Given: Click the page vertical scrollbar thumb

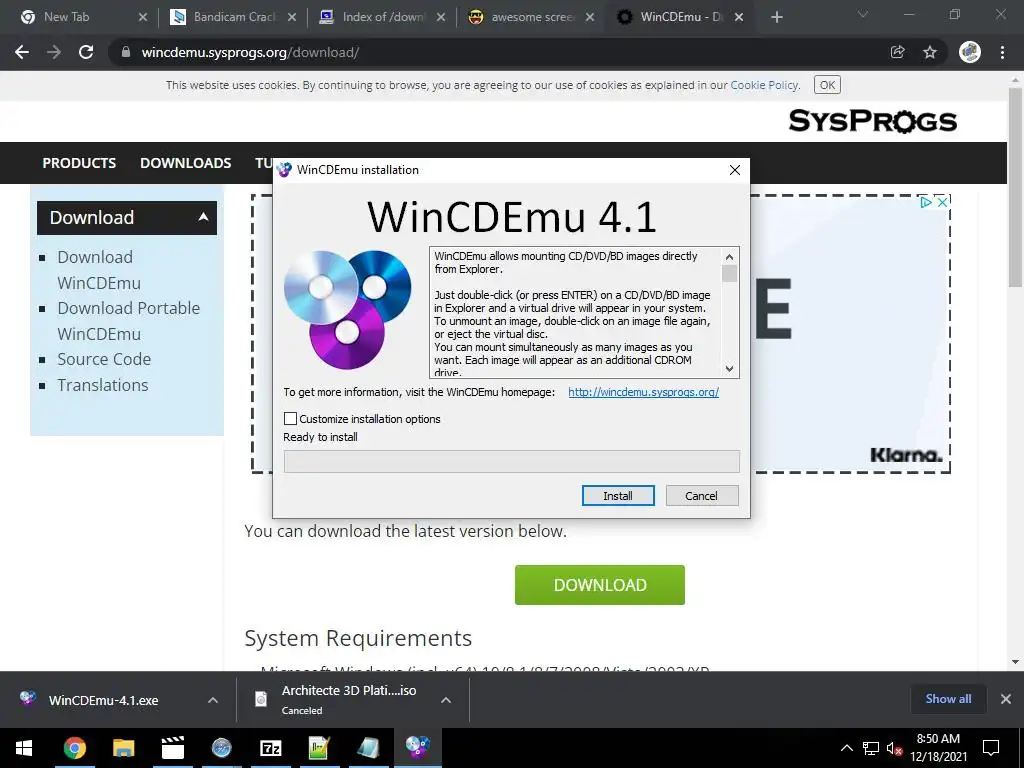Looking at the screenshot, I should click(x=1015, y=186).
